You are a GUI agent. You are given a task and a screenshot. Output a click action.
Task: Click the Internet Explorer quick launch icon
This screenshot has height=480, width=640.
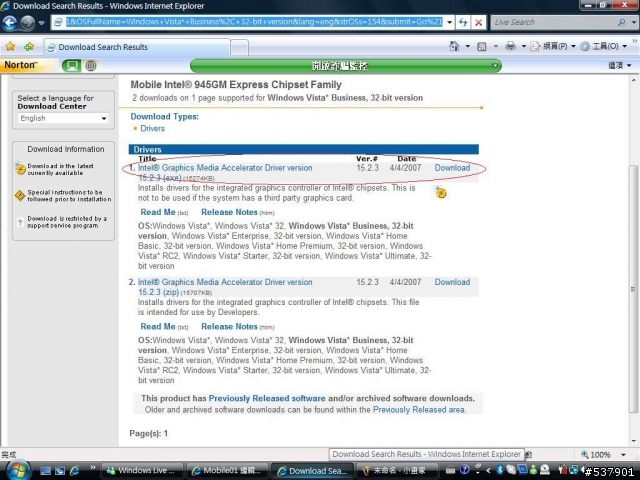click(x=75, y=471)
